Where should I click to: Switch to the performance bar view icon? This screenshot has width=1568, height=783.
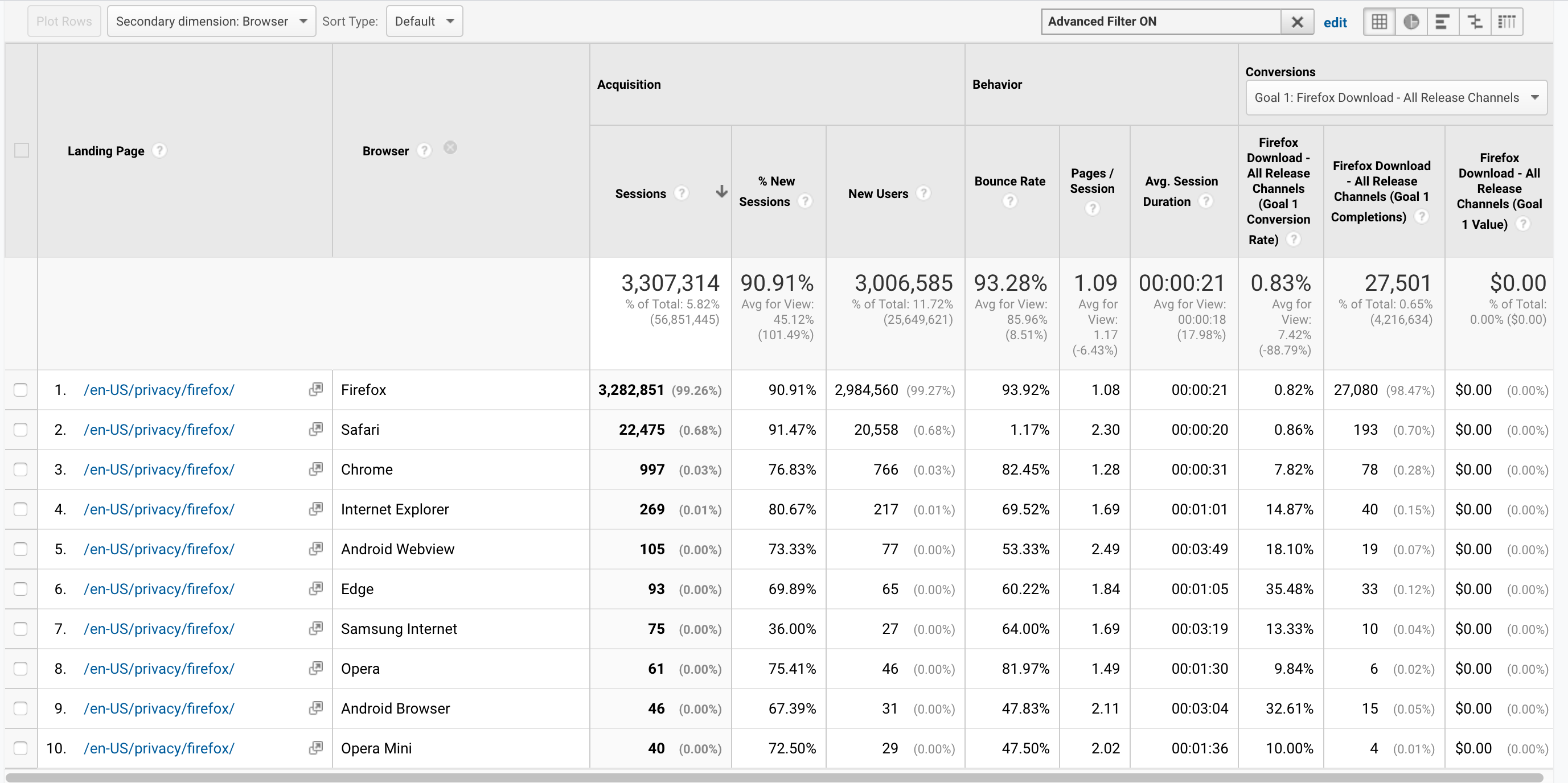pos(1443,22)
